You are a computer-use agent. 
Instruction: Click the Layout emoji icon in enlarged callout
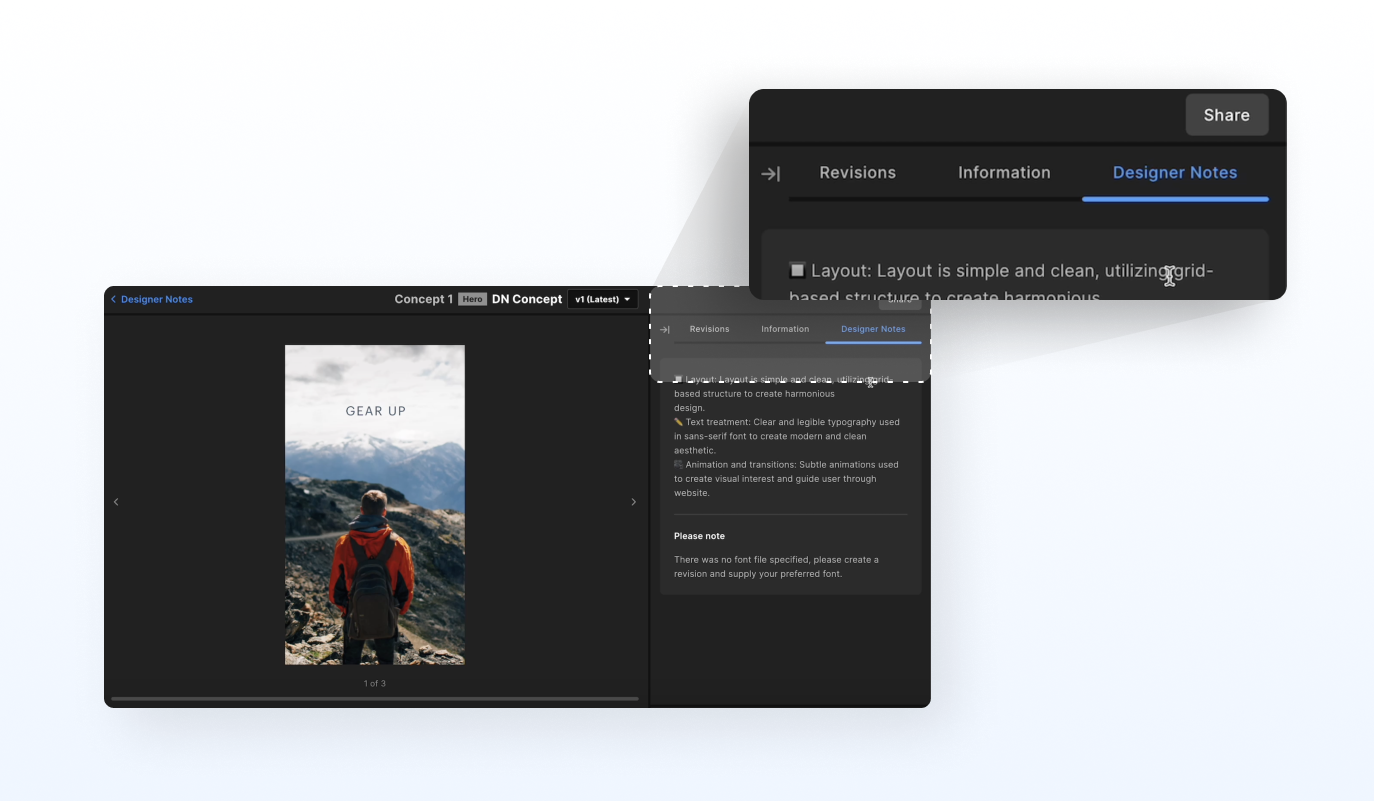point(797,270)
